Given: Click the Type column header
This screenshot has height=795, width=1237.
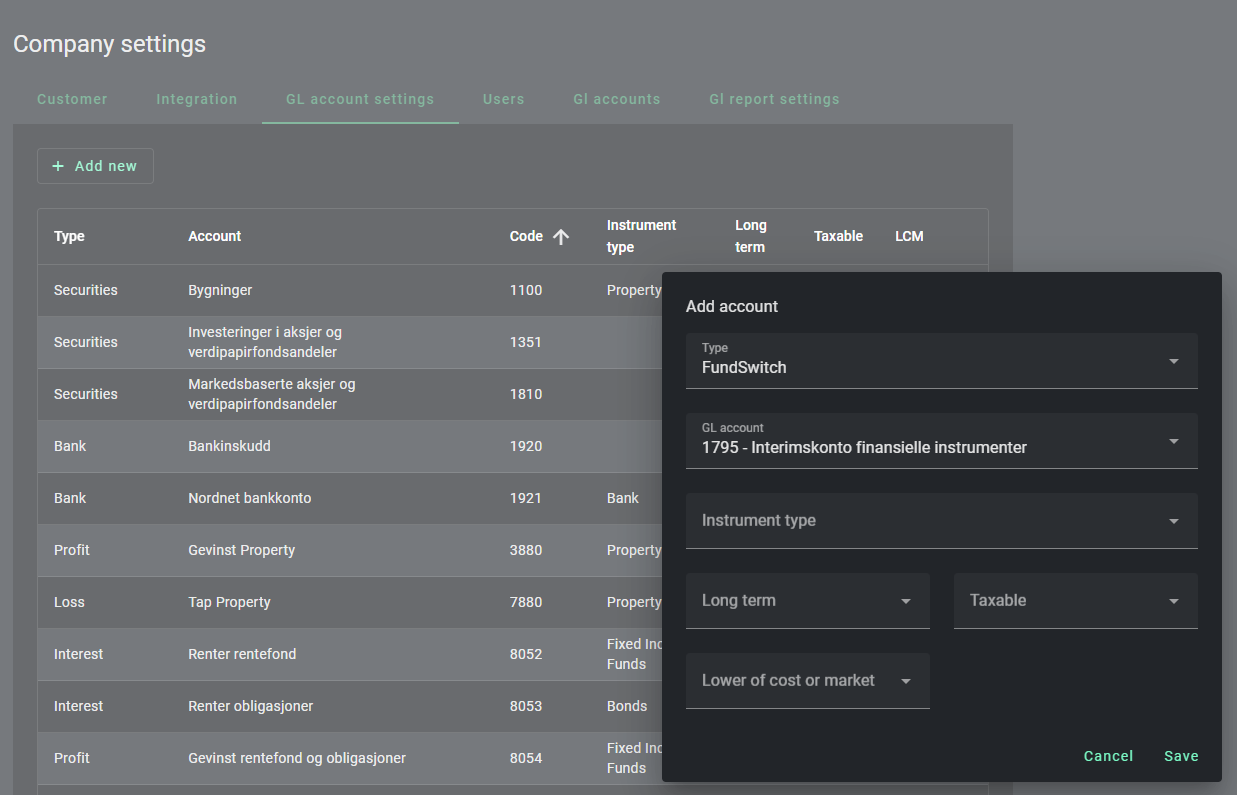Looking at the screenshot, I should pos(69,237).
